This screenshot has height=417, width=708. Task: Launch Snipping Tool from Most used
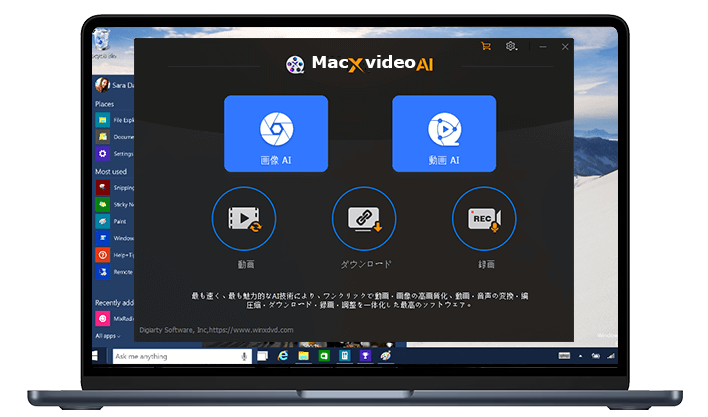click(115, 187)
